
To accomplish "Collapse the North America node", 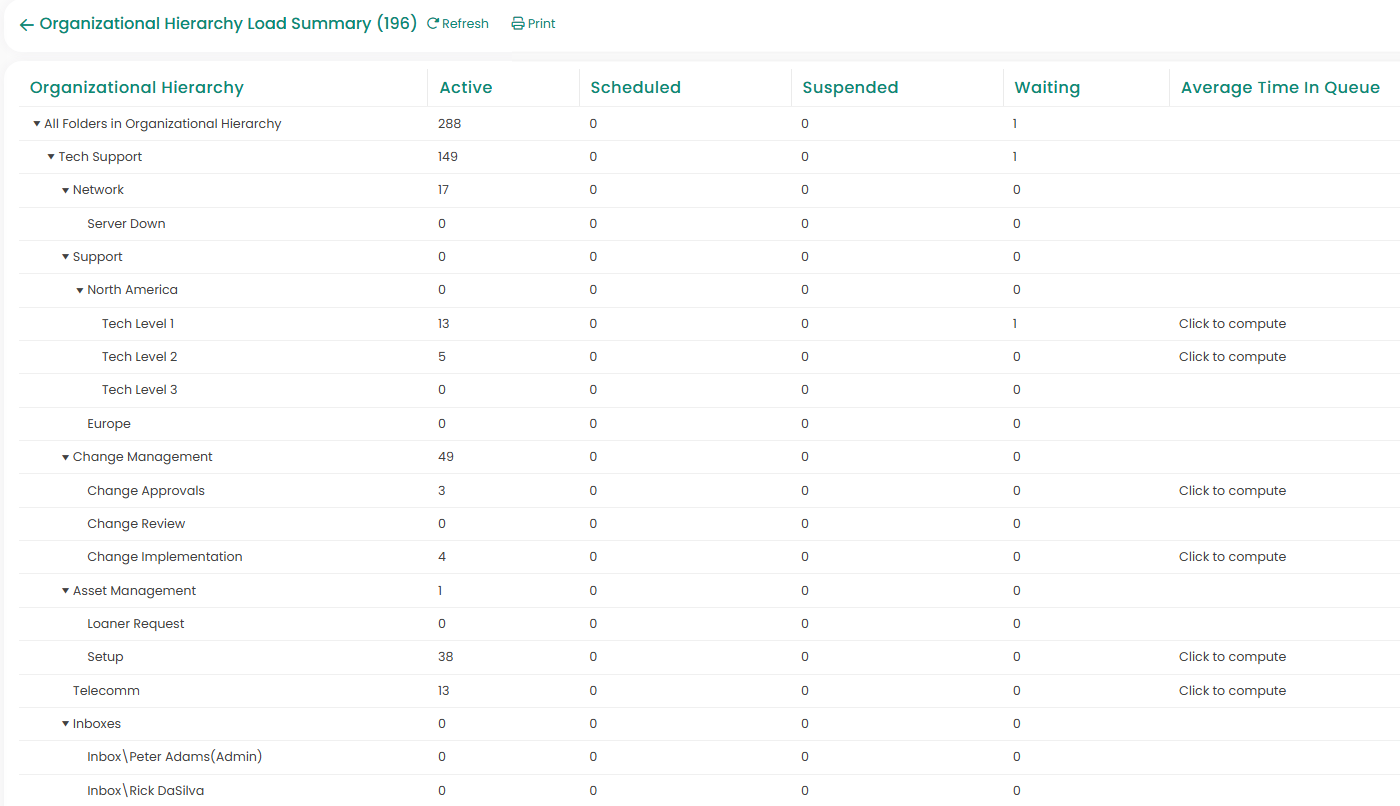I will pos(80,290).
